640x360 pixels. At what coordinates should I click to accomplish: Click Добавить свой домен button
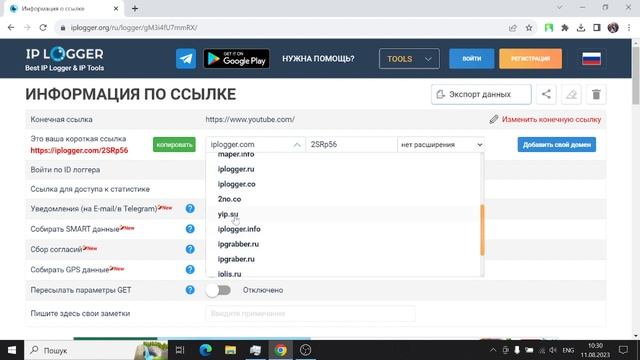557,144
